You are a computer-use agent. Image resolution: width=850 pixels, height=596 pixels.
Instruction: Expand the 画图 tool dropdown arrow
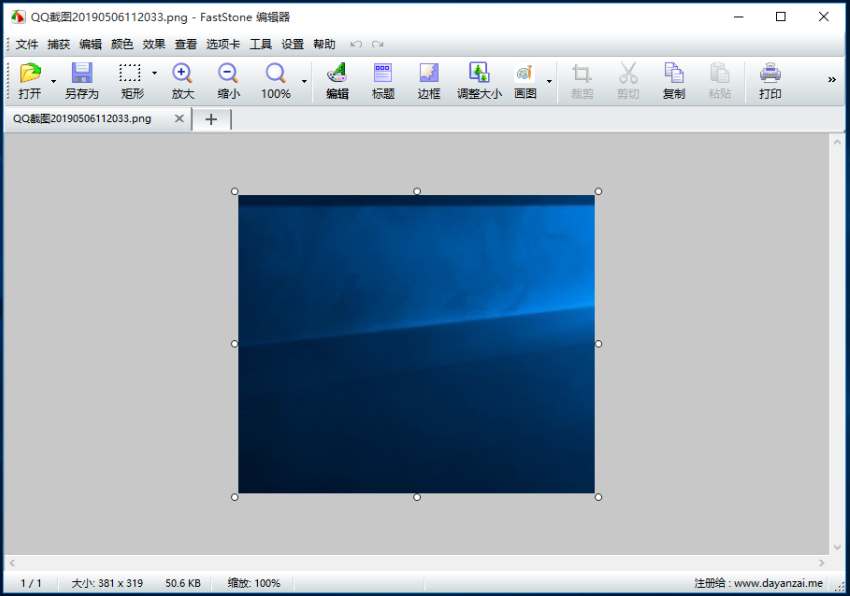point(548,80)
